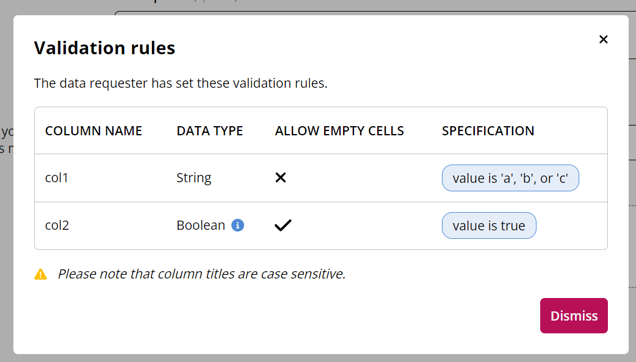Click the ALLOW EMPTY CELLS header
The width and height of the screenshot is (636, 362).
[339, 131]
